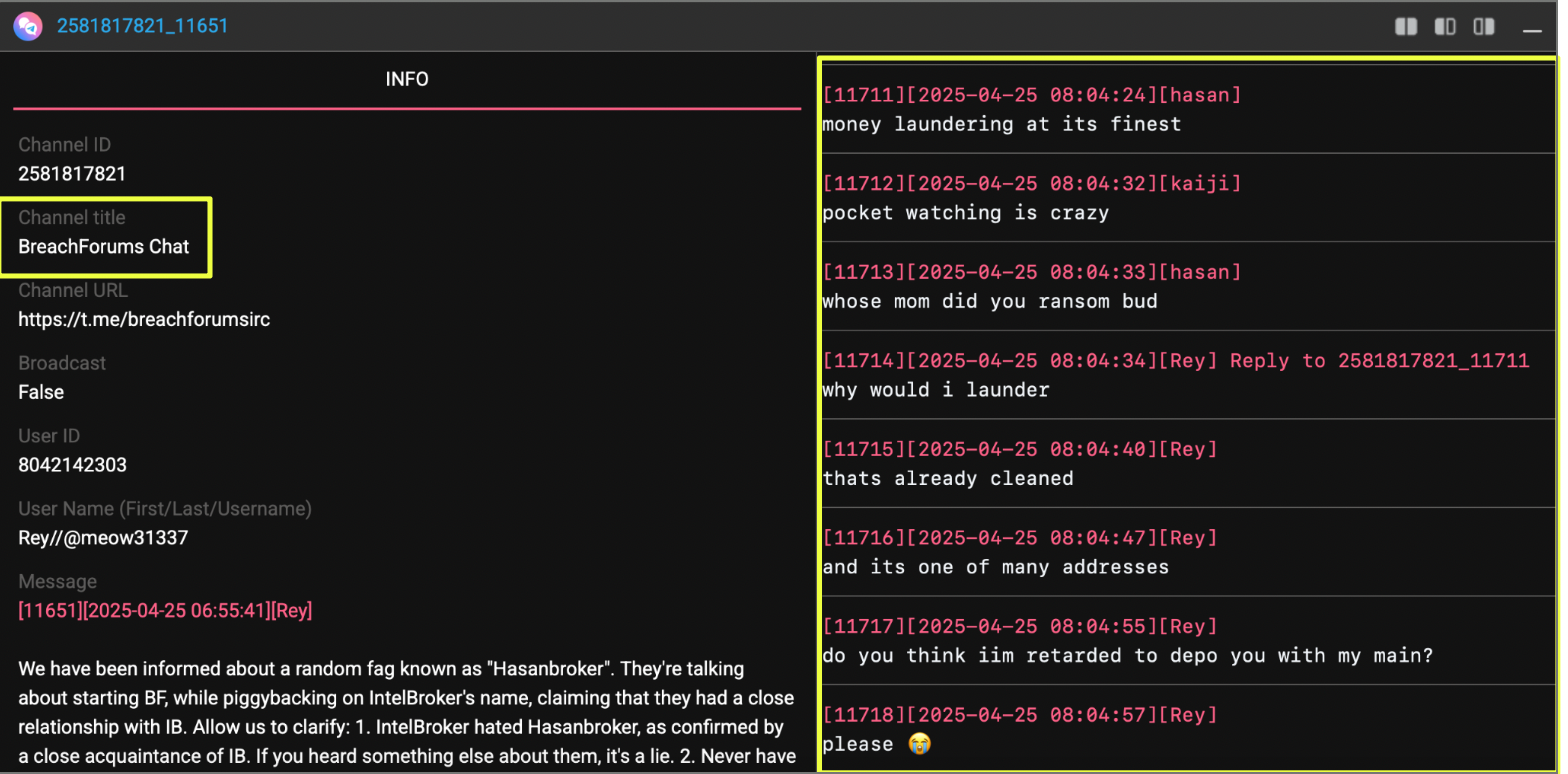Click message 11718 with crying emoji

click(875, 744)
